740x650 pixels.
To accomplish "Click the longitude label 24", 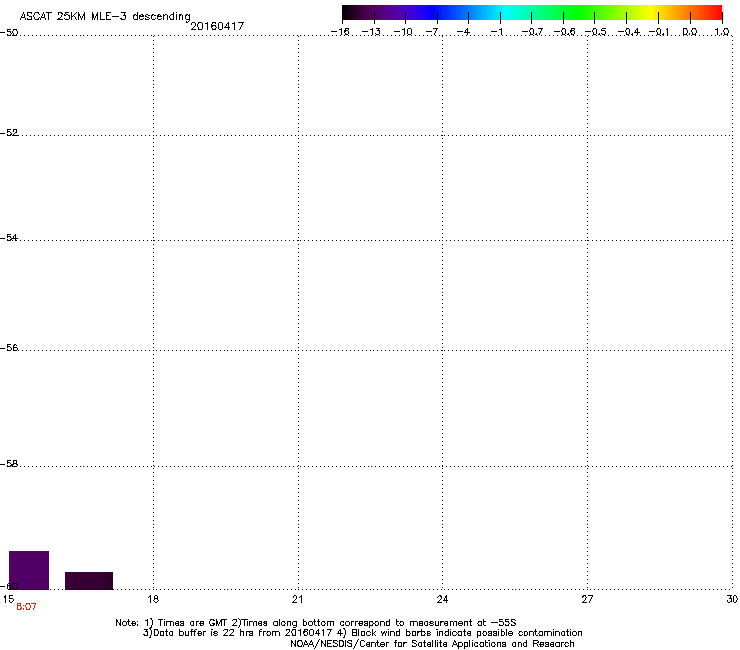I will 442,599.
